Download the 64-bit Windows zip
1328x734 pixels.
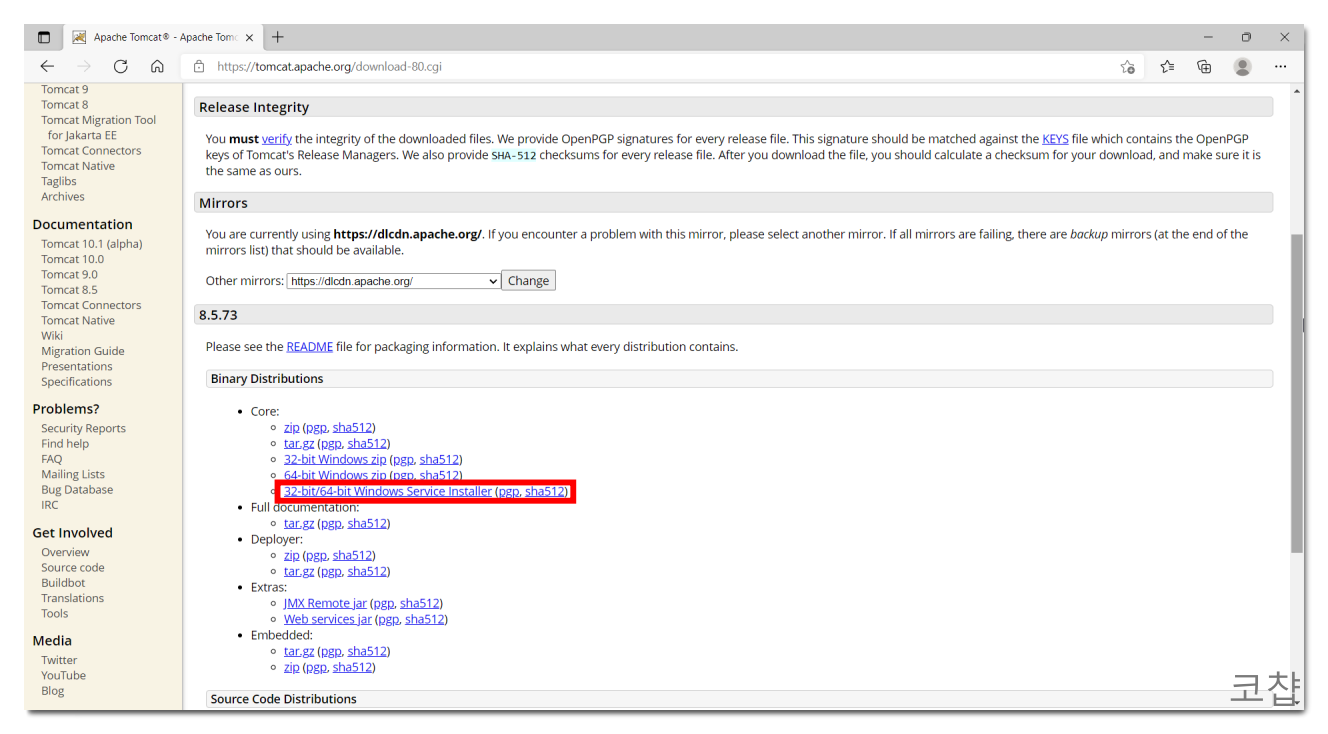pyautogui.click(x=335, y=475)
